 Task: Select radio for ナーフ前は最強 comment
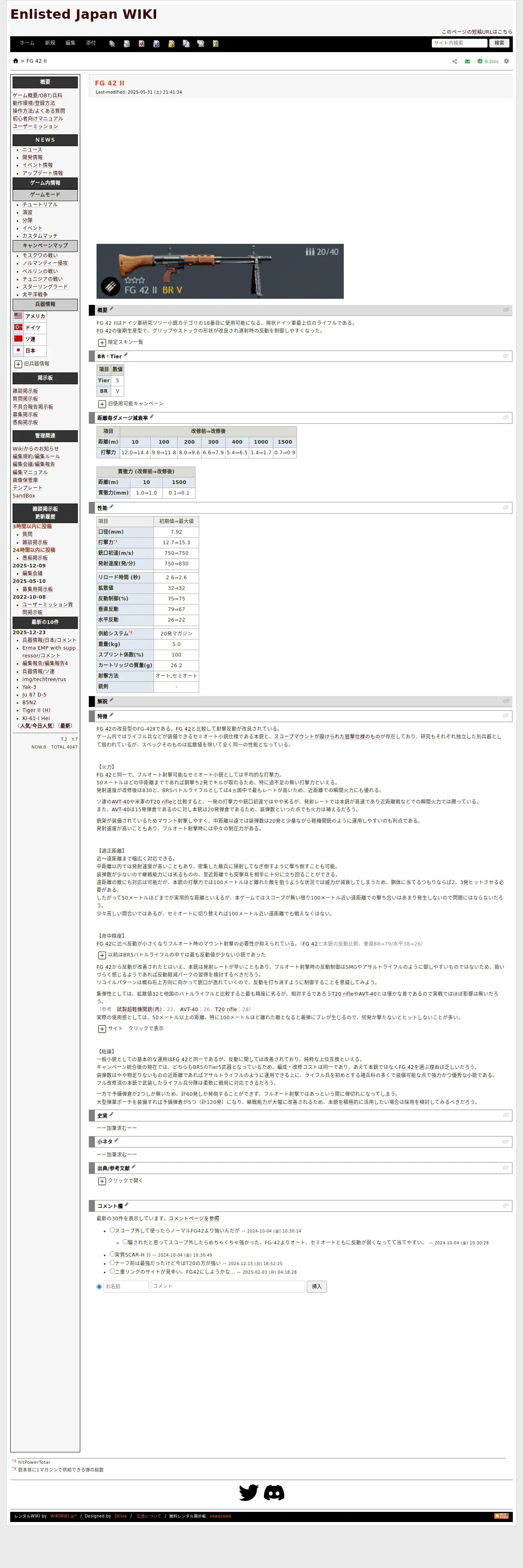click(x=112, y=1262)
